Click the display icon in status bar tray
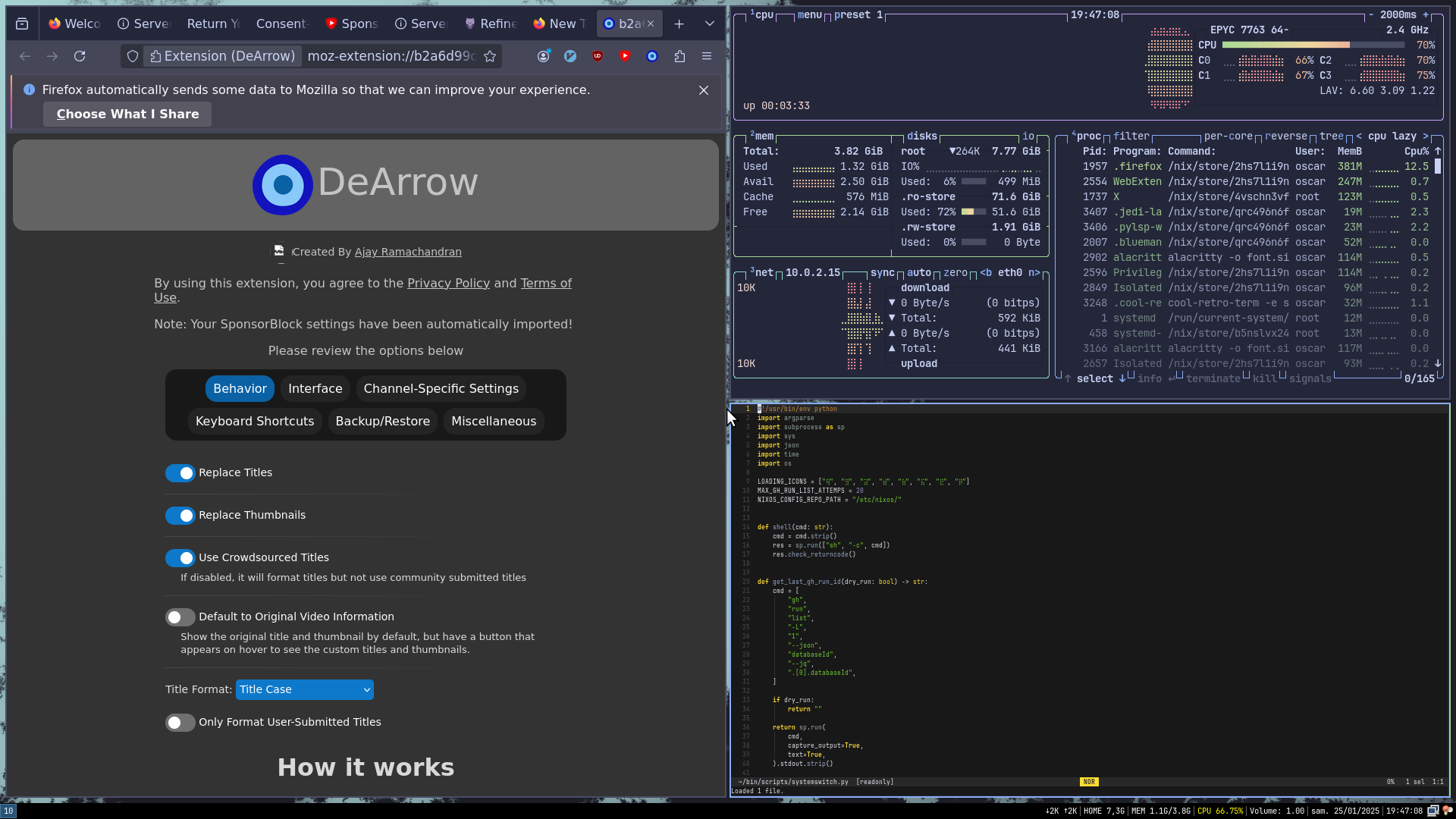This screenshot has width=1456, height=819. click(1432, 811)
